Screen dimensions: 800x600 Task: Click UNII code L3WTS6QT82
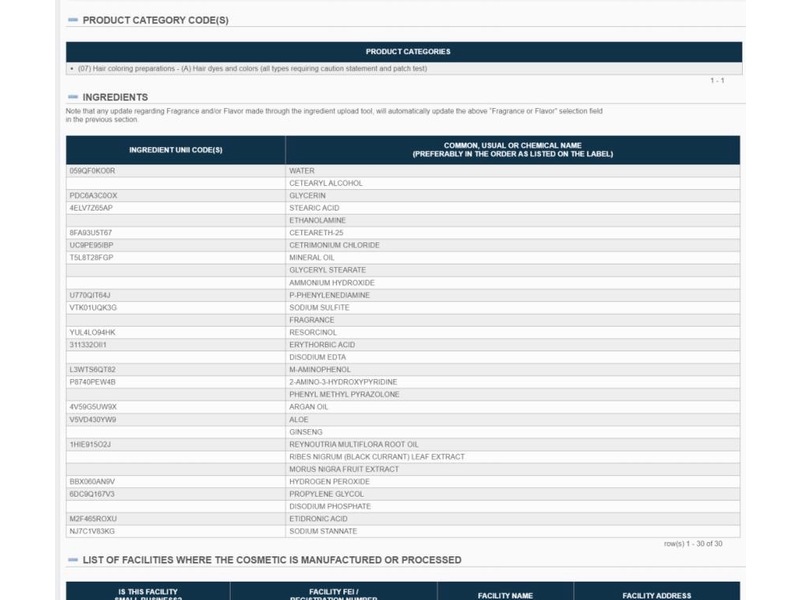[x=92, y=369]
